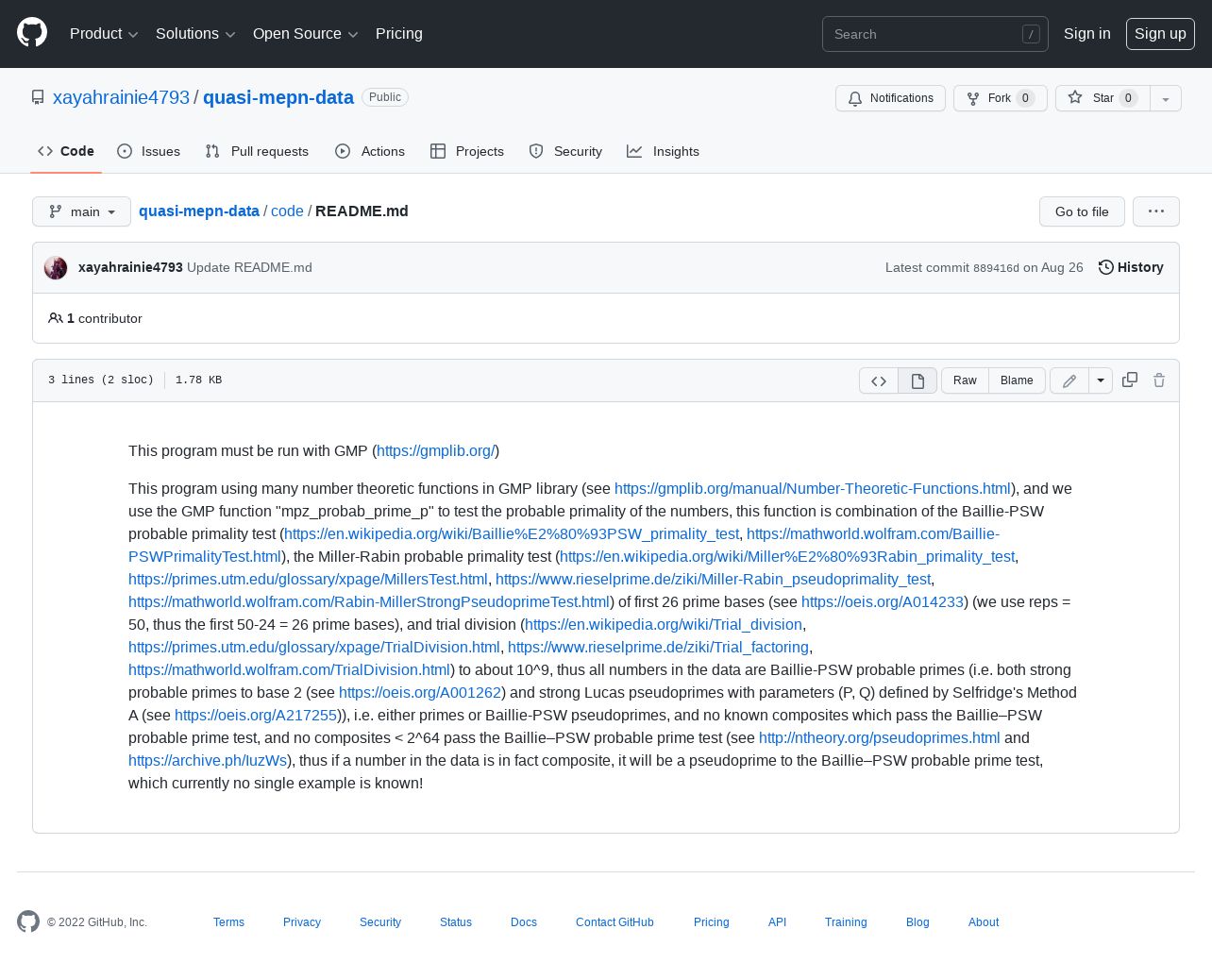This screenshot has width=1212, height=980.
Task: Open the main branch selector dropdown
Action: [81, 211]
